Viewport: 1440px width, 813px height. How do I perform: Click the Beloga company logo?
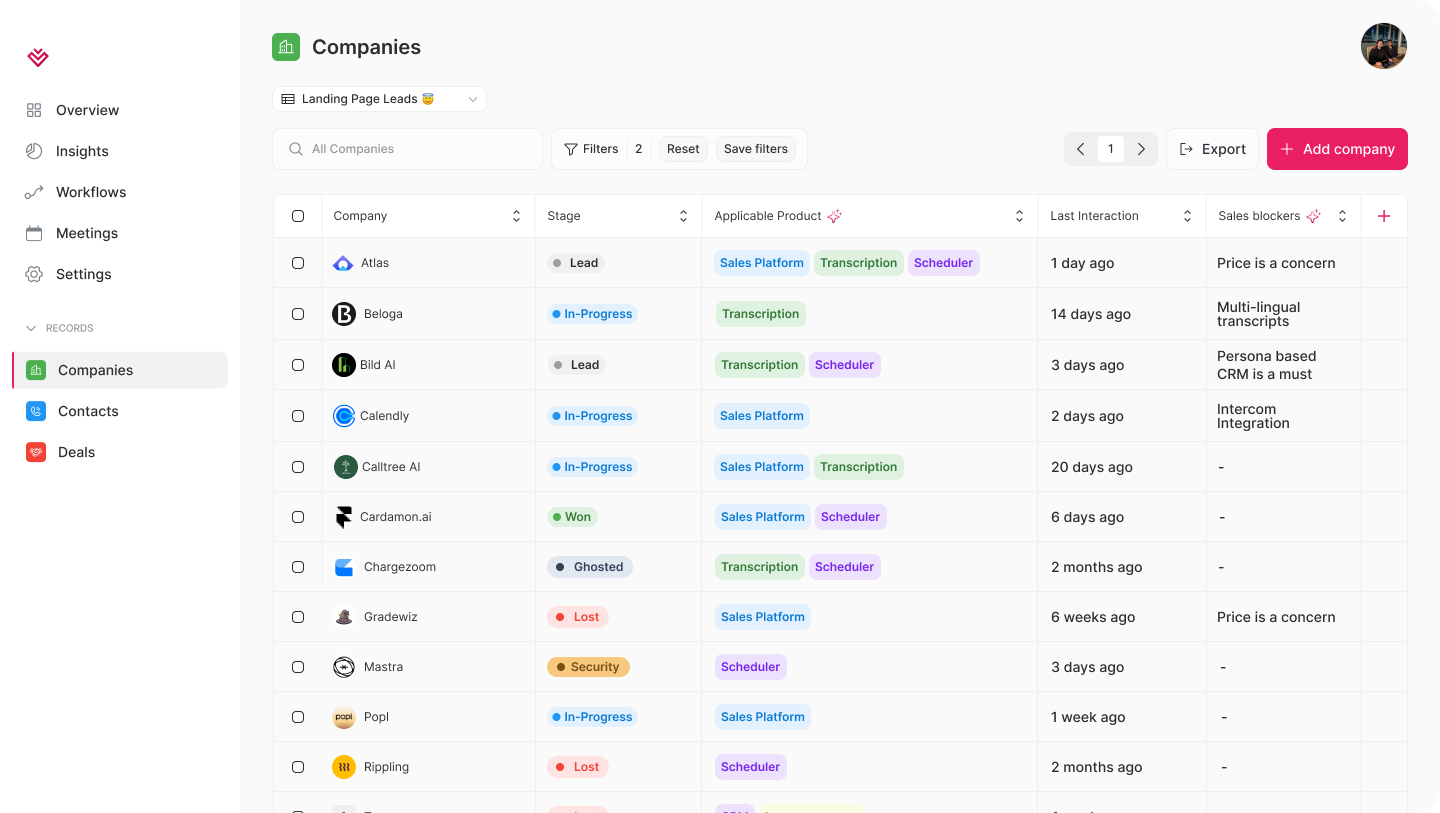pos(344,314)
